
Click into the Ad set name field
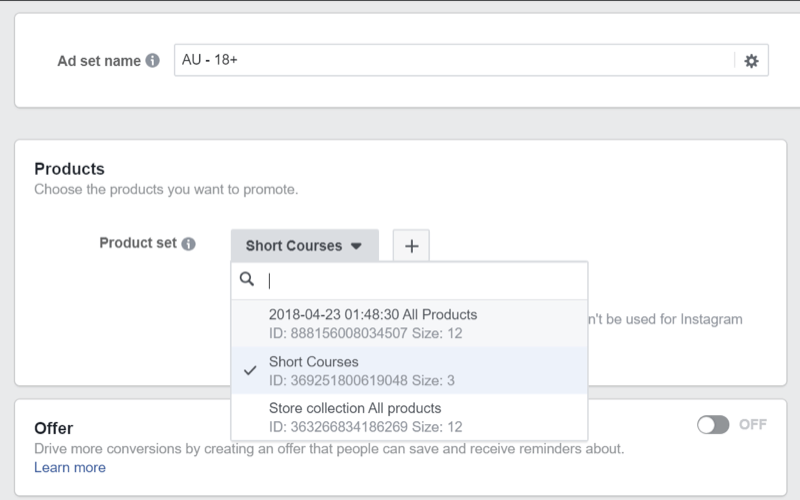(x=450, y=61)
